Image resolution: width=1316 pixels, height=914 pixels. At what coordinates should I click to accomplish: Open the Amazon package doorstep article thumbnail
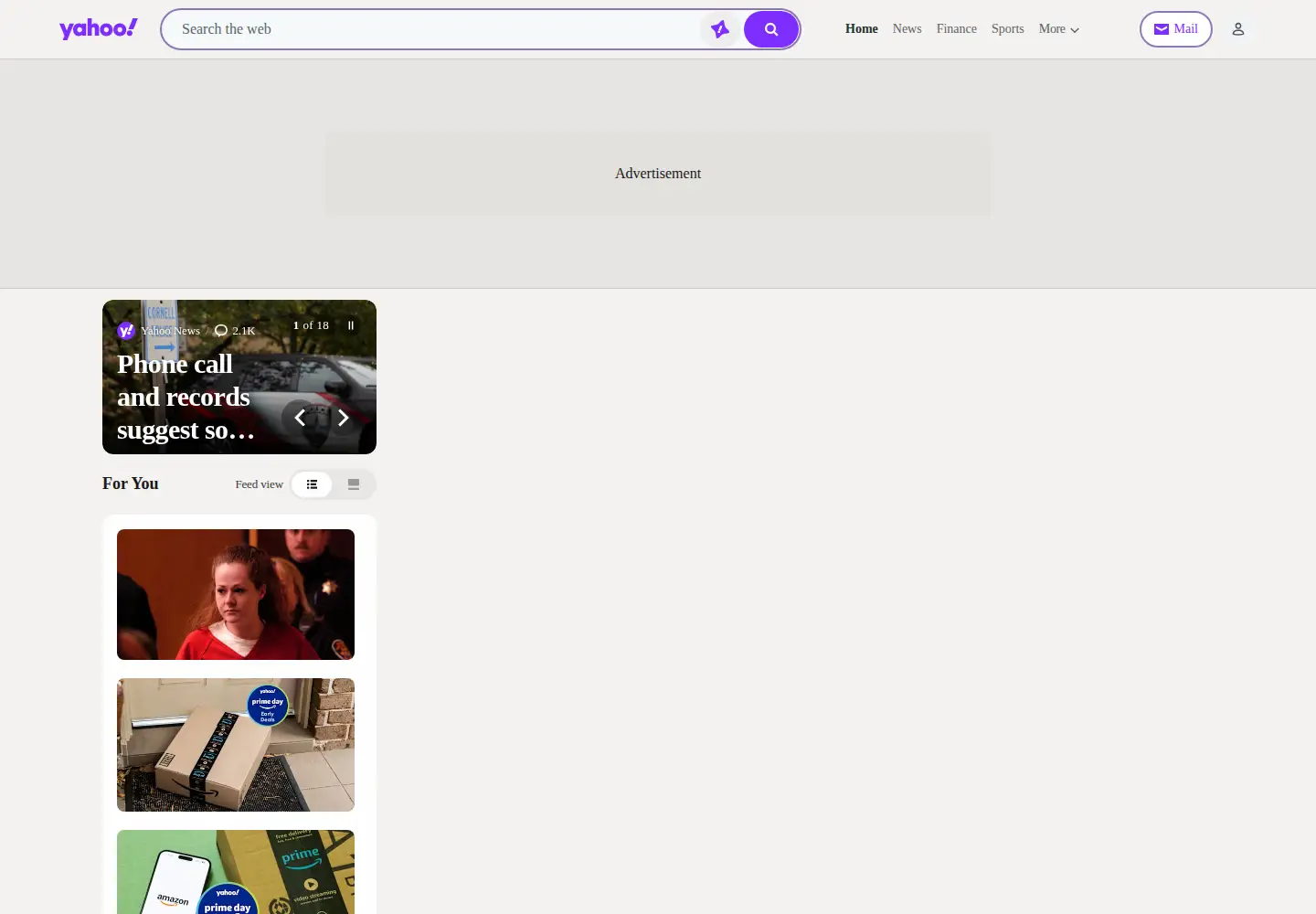click(236, 745)
